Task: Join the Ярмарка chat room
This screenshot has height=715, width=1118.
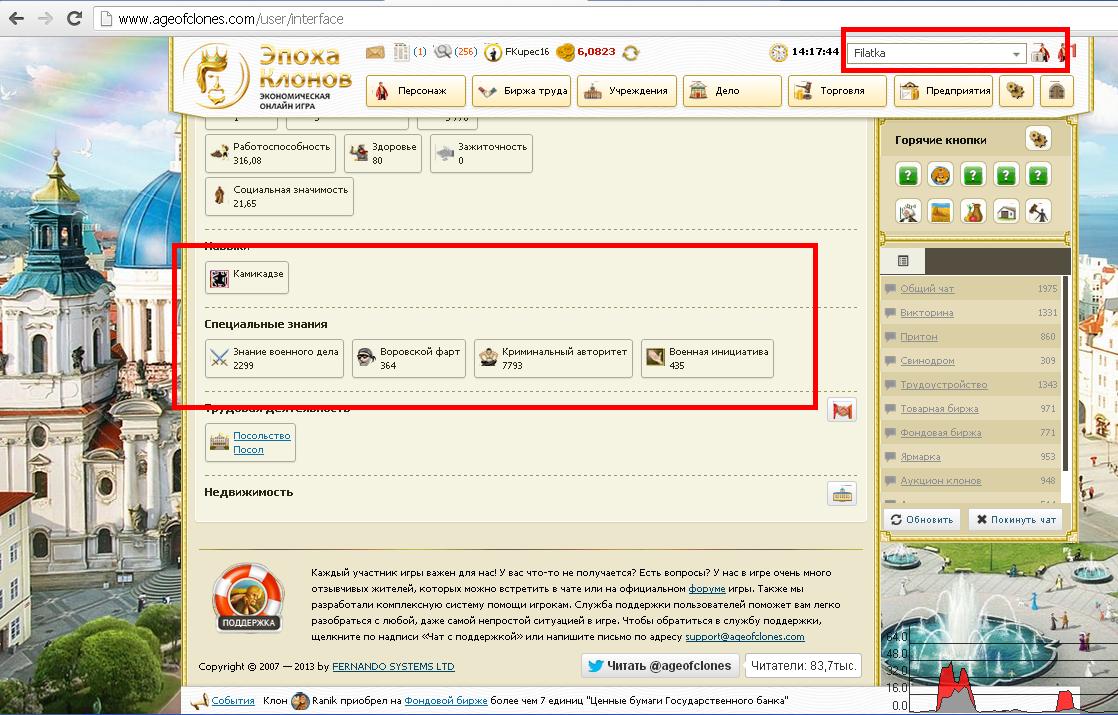Action: [920, 457]
